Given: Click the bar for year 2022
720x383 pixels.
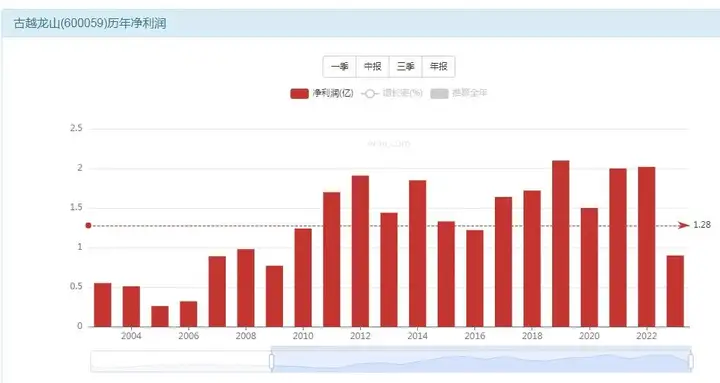Looking at the screenshot, I should 647,247.
